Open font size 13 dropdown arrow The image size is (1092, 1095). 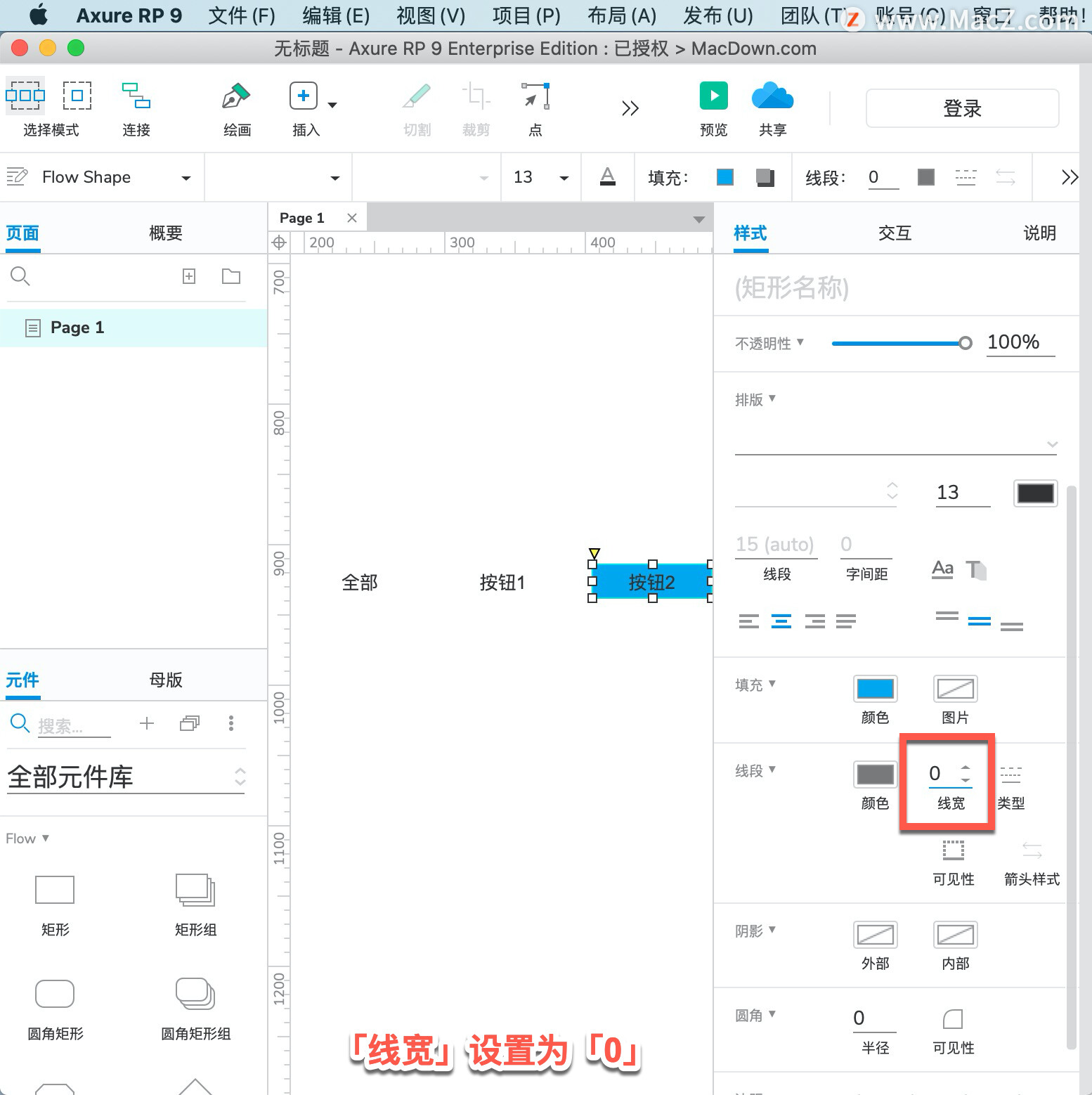click(x=564, y=179)
